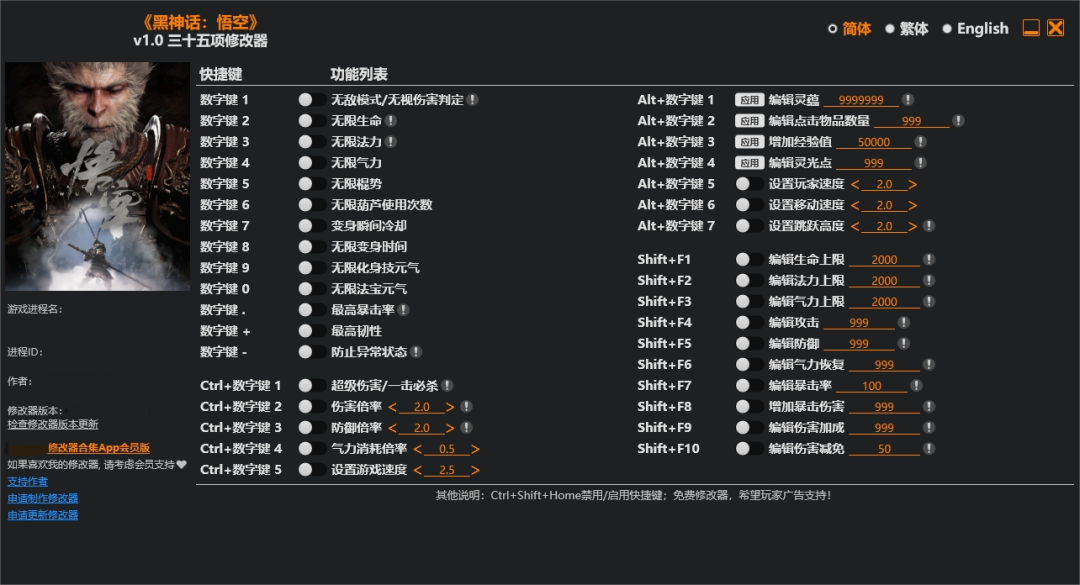Open 支持作者 link

point(28,482)
